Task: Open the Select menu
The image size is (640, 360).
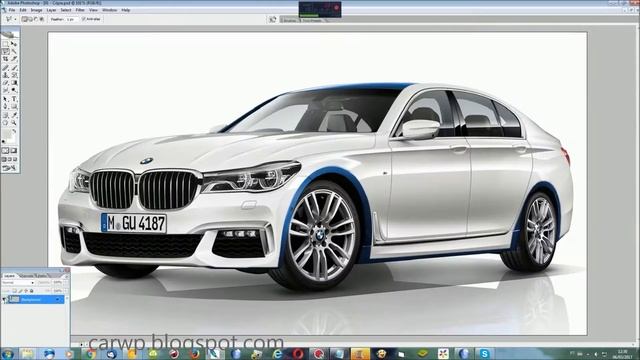Action: 66,10
